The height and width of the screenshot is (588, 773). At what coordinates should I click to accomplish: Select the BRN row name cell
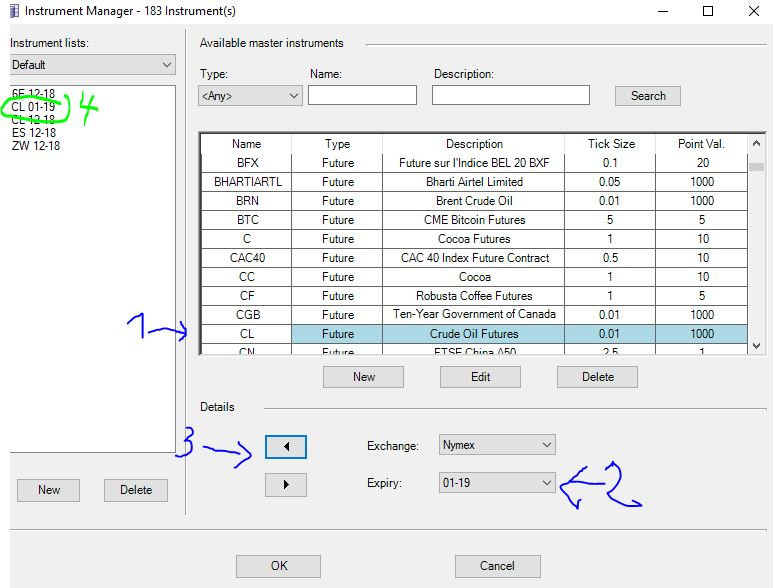[246, 201]
